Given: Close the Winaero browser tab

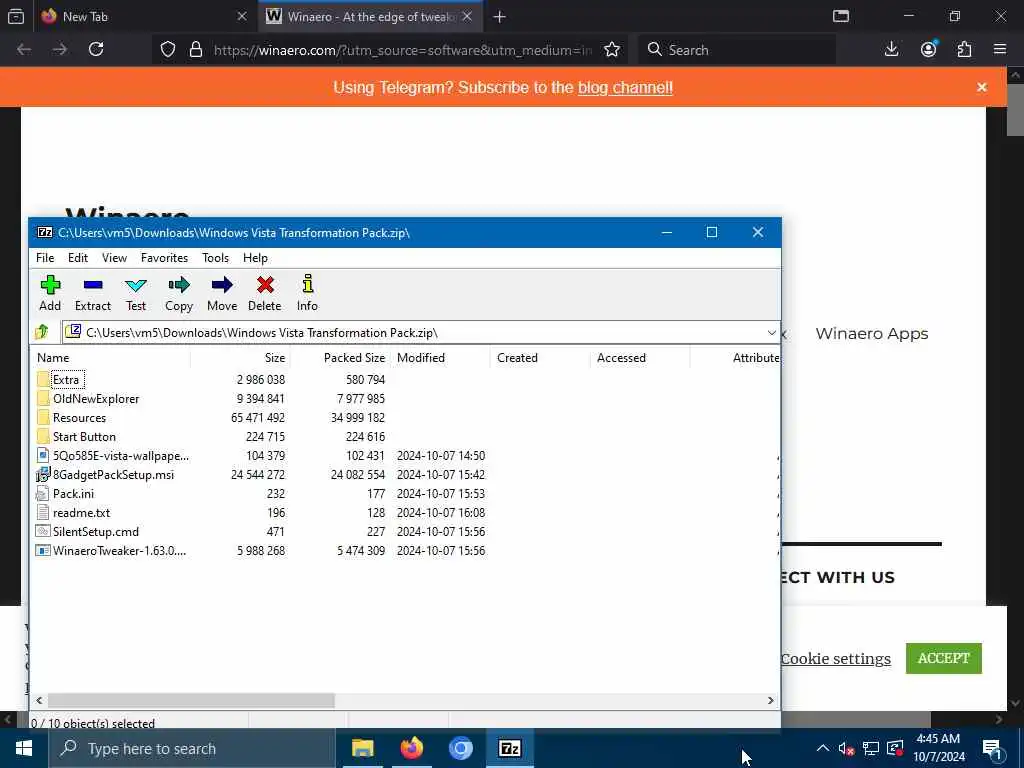Looking at the screenshot, I should pyautogui.click(x=467, y=16).
